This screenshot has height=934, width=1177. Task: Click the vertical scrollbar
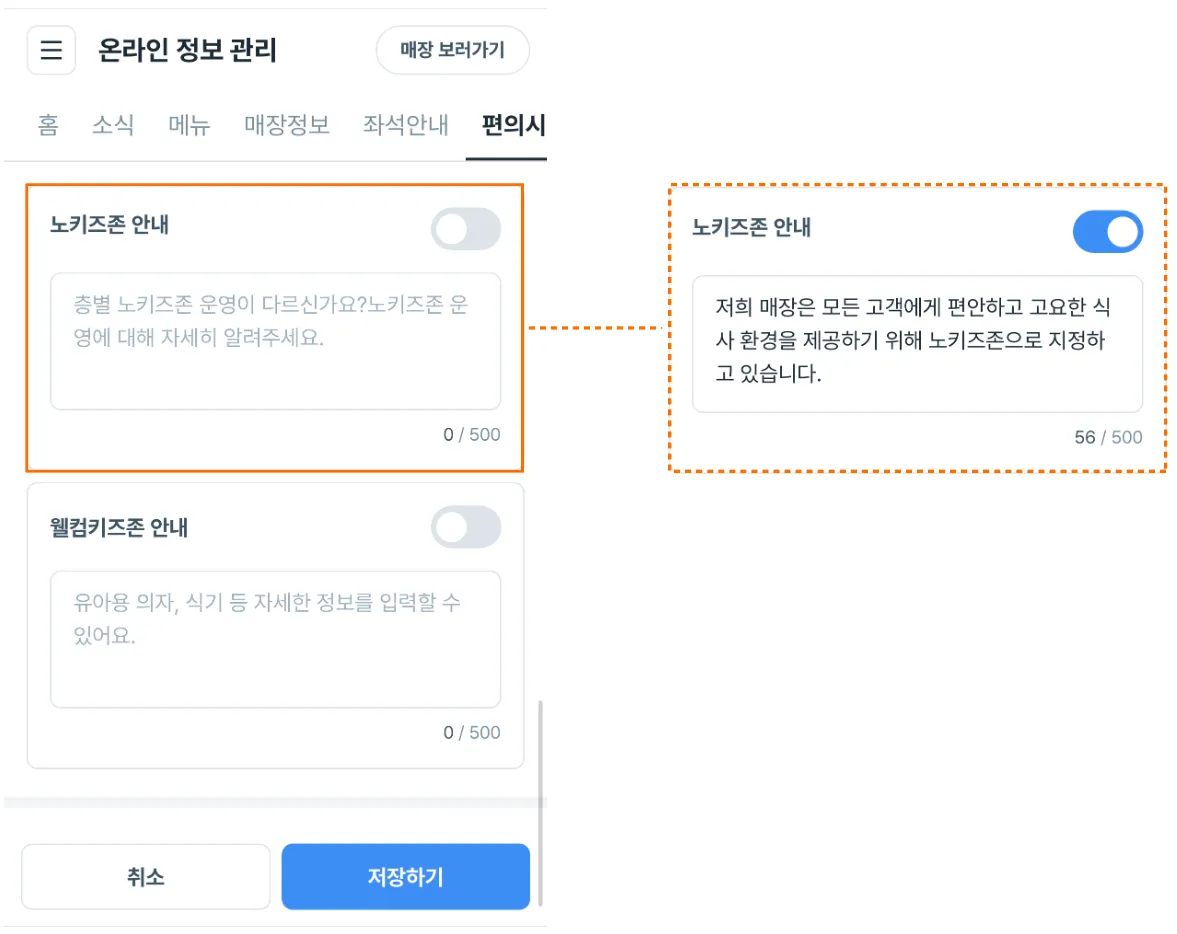[540, 803]
